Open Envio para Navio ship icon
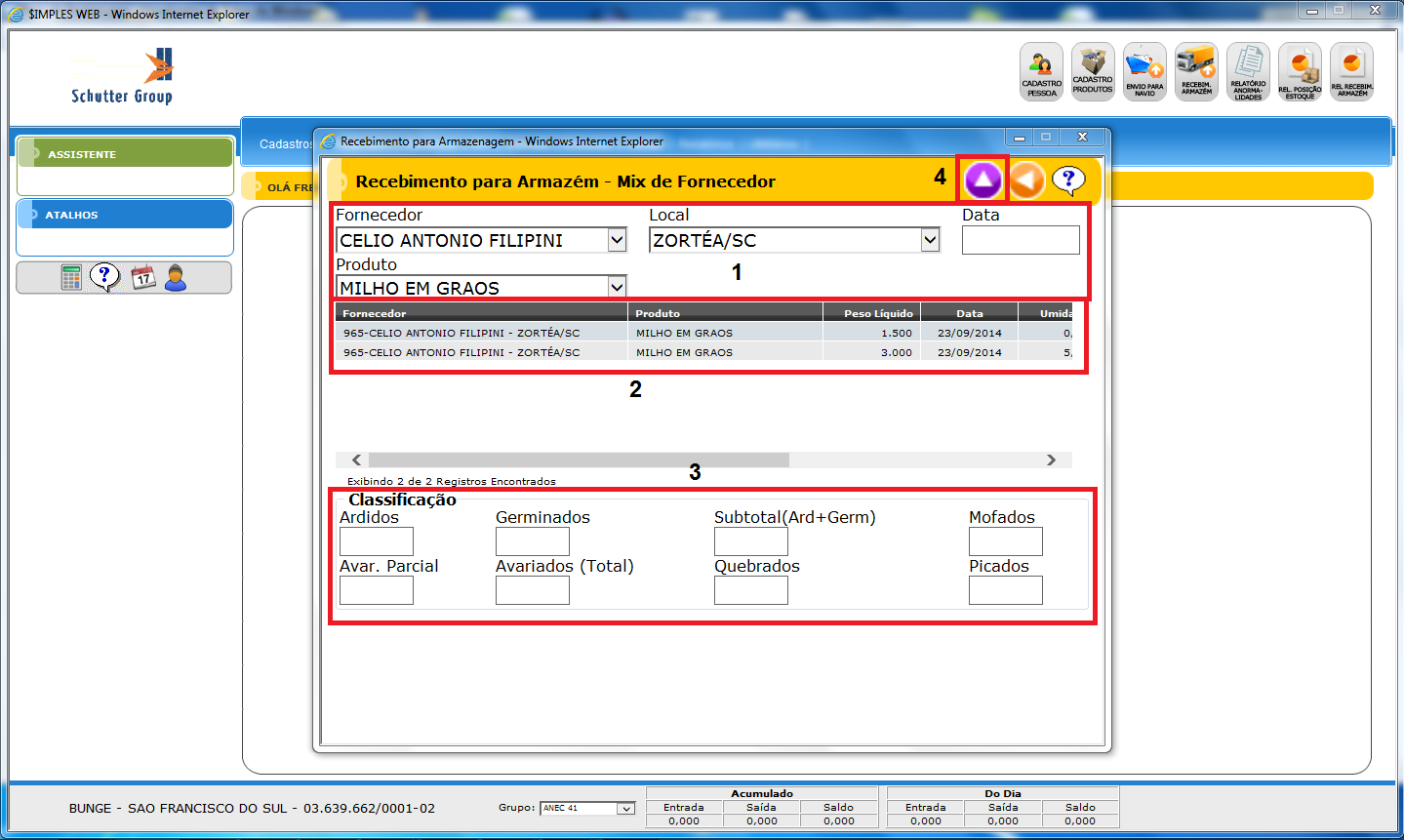This screenshot has width=1404, height=840. pyautogui.click(x=1144, y=71)
